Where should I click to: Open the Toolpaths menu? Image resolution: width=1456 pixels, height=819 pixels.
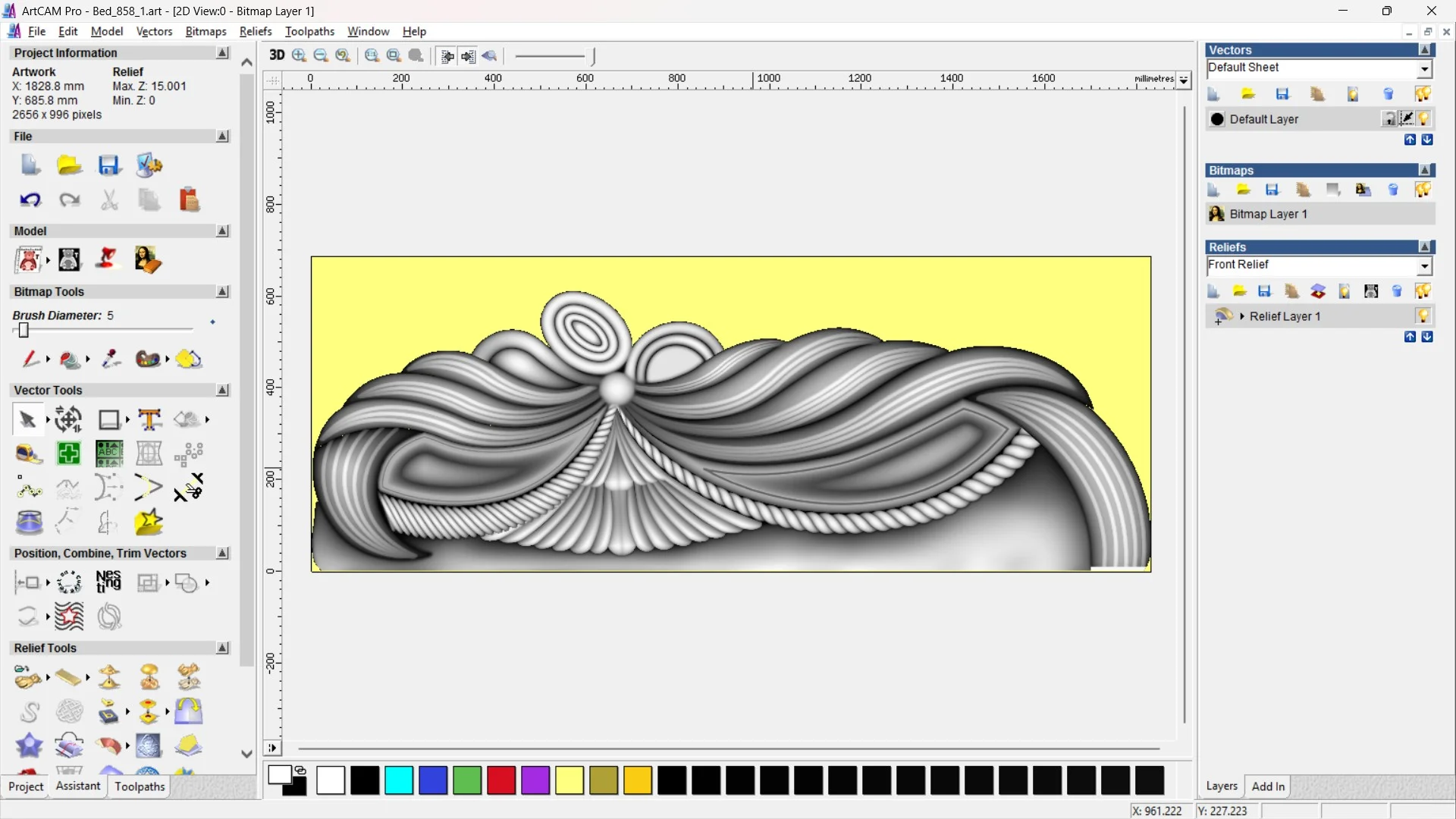click(x=309, y=31)
